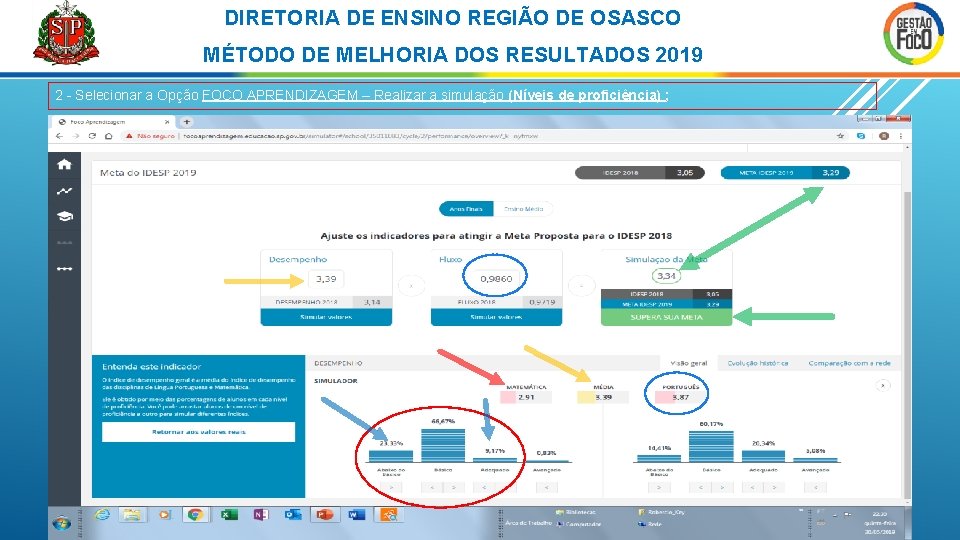Click the Simulação da Meta value 3,34

coord(666,276)
